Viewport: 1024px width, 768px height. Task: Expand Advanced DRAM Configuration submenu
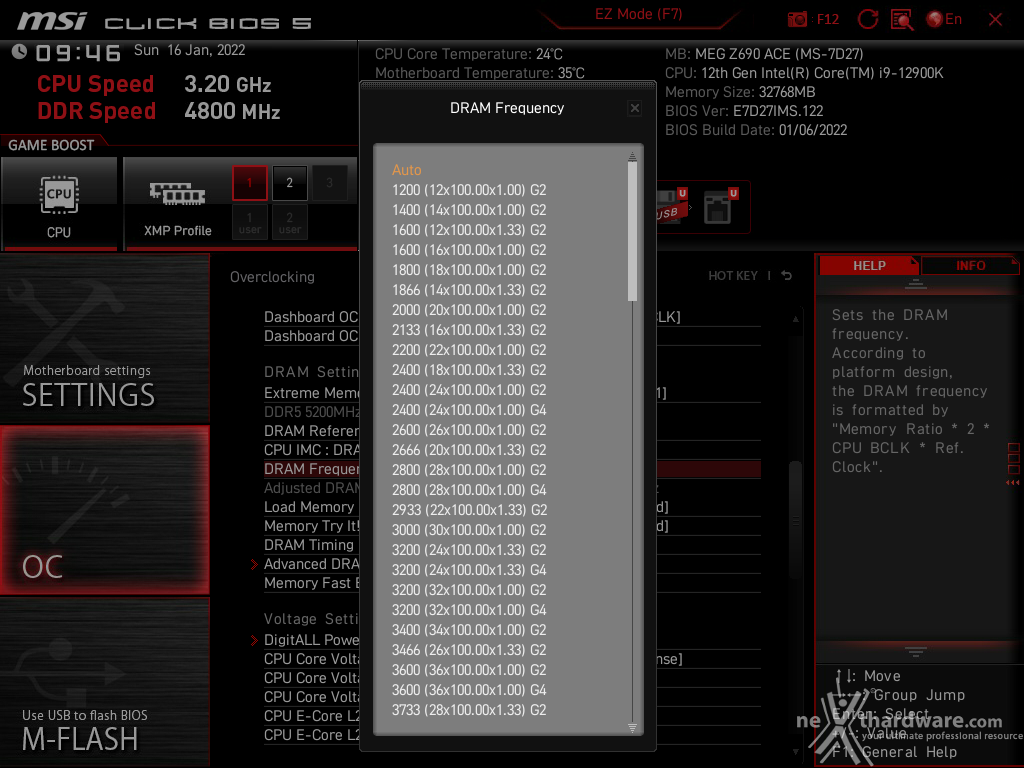pos(311,564)
